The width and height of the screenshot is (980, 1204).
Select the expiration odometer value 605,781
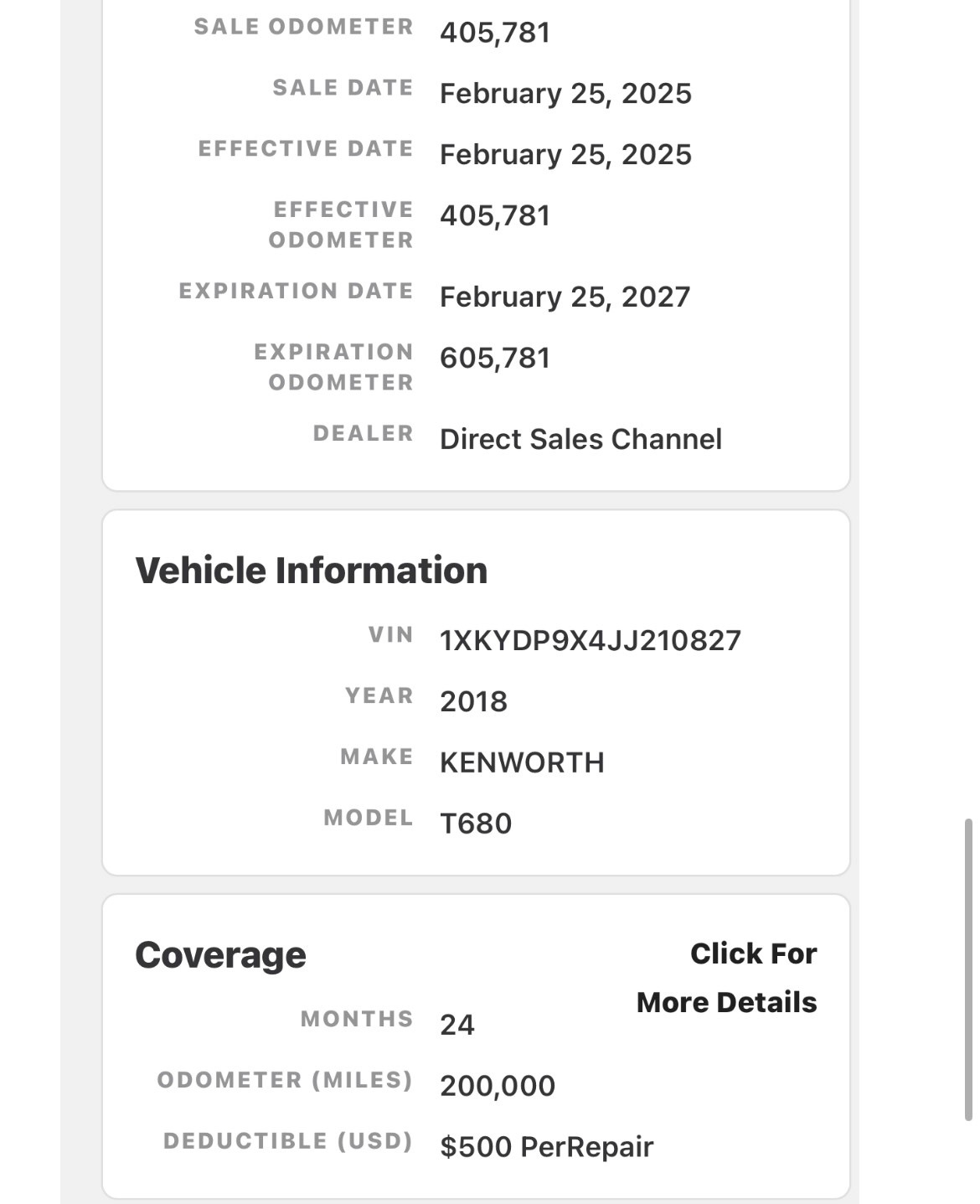[495, 358]
